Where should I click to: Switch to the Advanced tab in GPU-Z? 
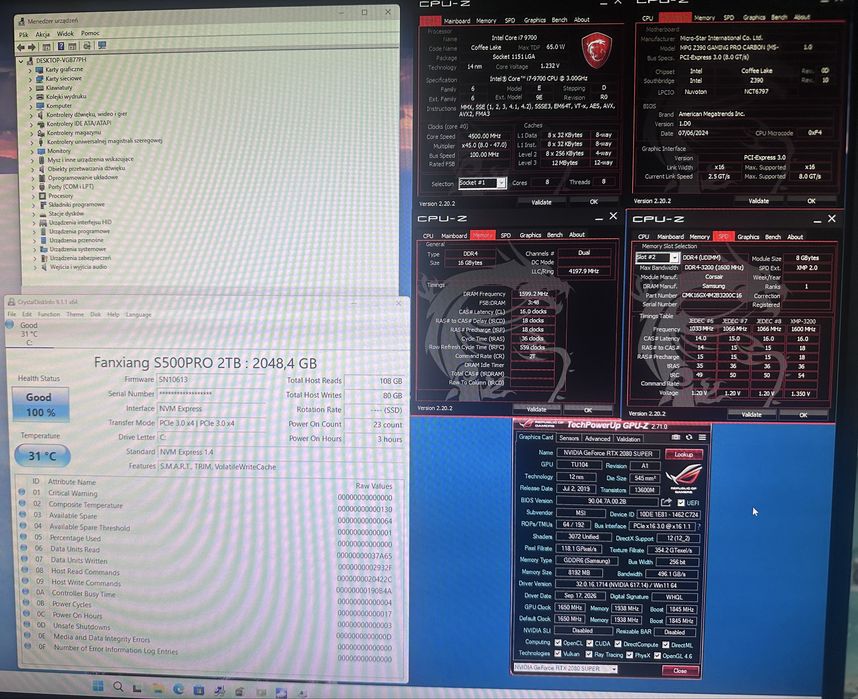598,438
